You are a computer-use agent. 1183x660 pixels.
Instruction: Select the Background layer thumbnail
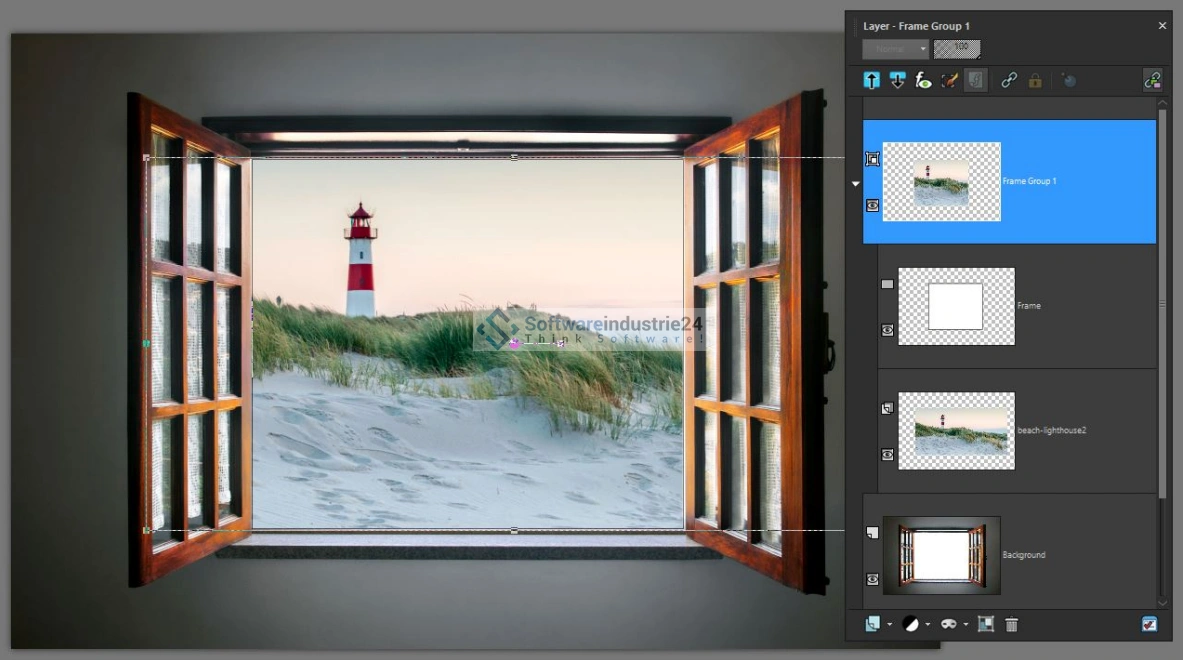tap(941, 555)
